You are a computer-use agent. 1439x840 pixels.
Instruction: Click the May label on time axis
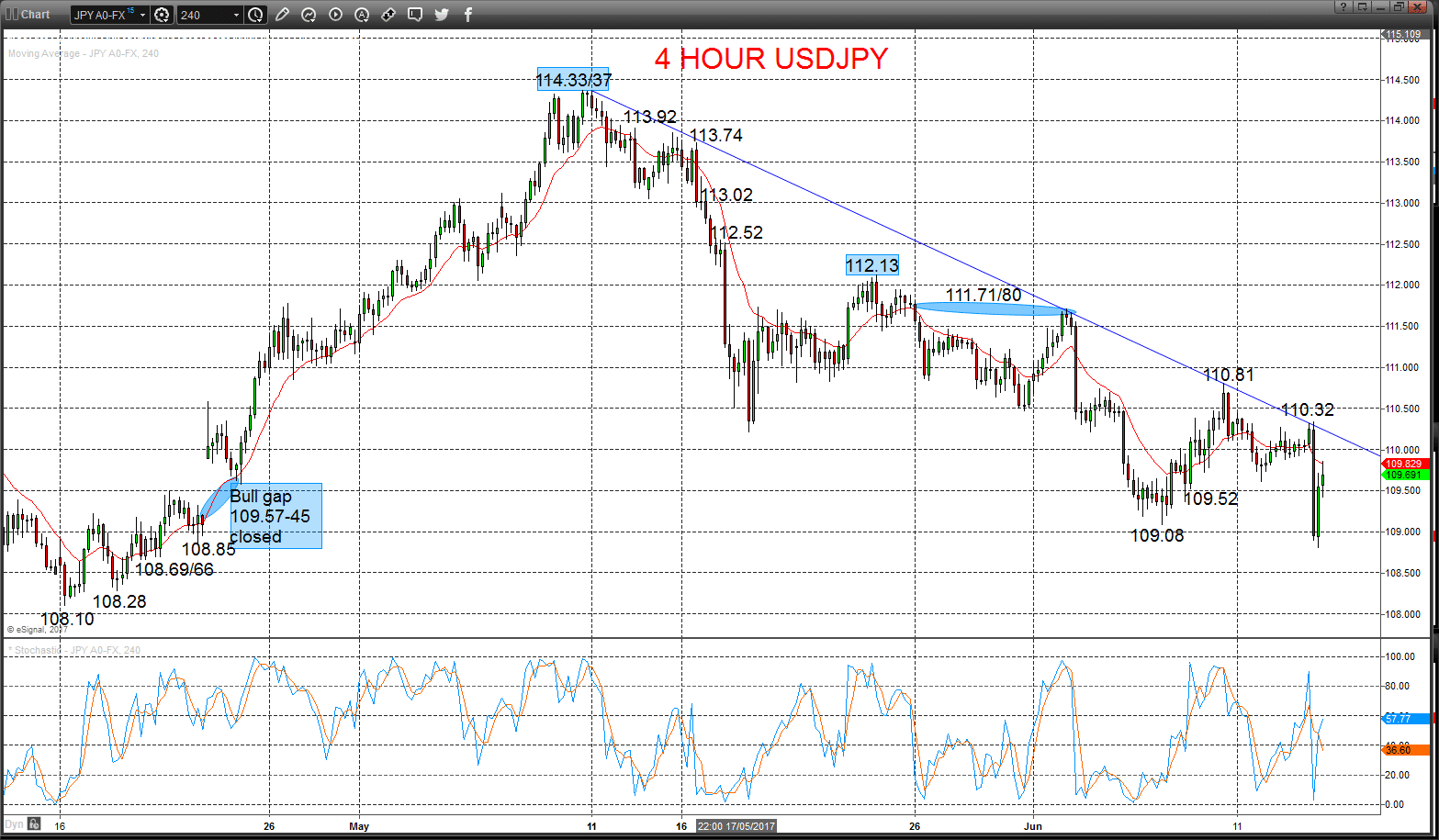(359, 826)
